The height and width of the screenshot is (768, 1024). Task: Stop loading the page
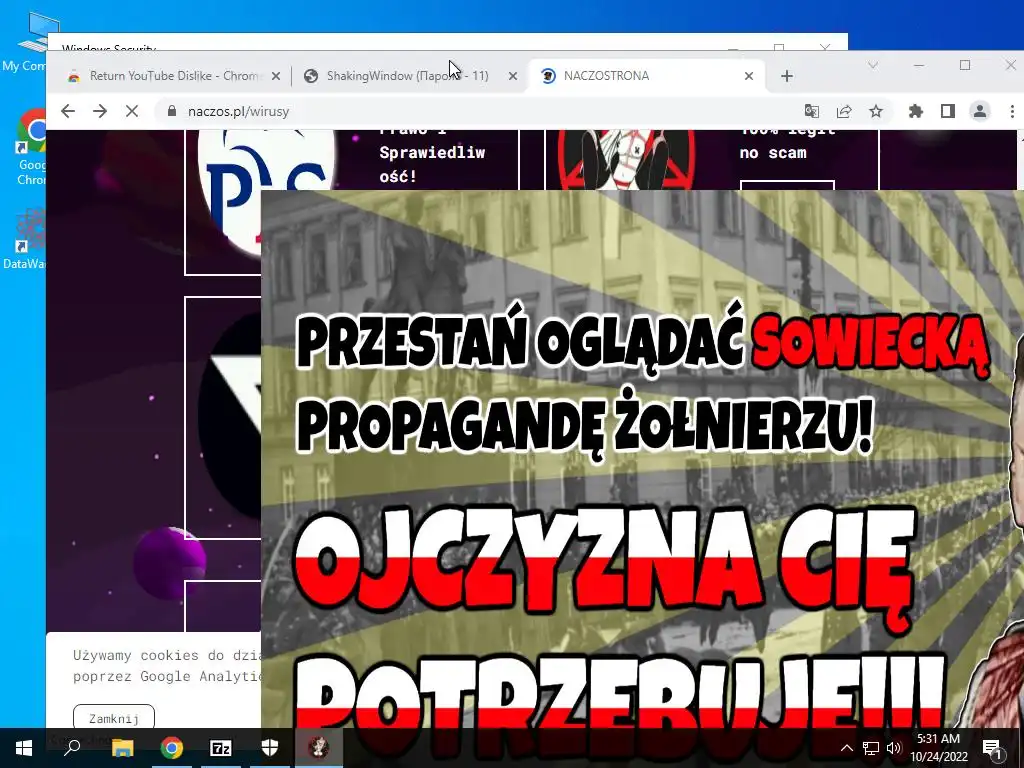click(x=131, y=111)
